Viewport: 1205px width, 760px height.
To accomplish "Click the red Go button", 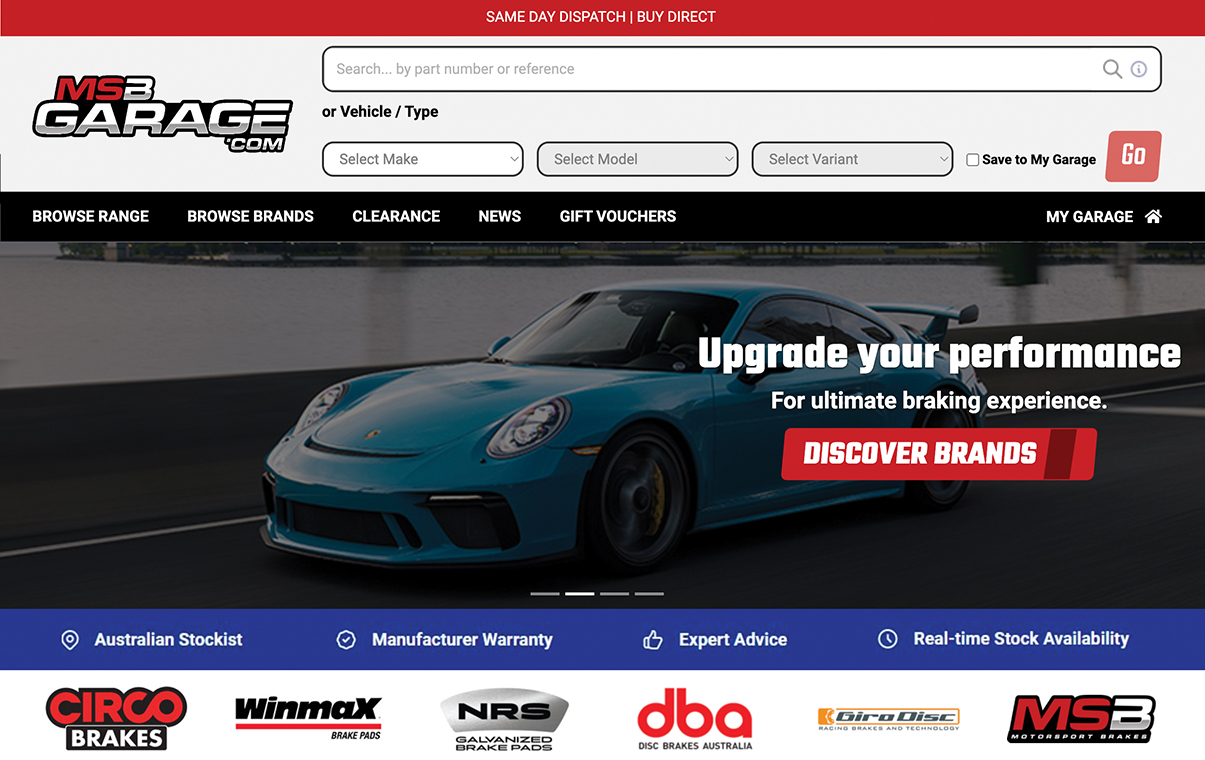I will click(x=1134, y=156).
